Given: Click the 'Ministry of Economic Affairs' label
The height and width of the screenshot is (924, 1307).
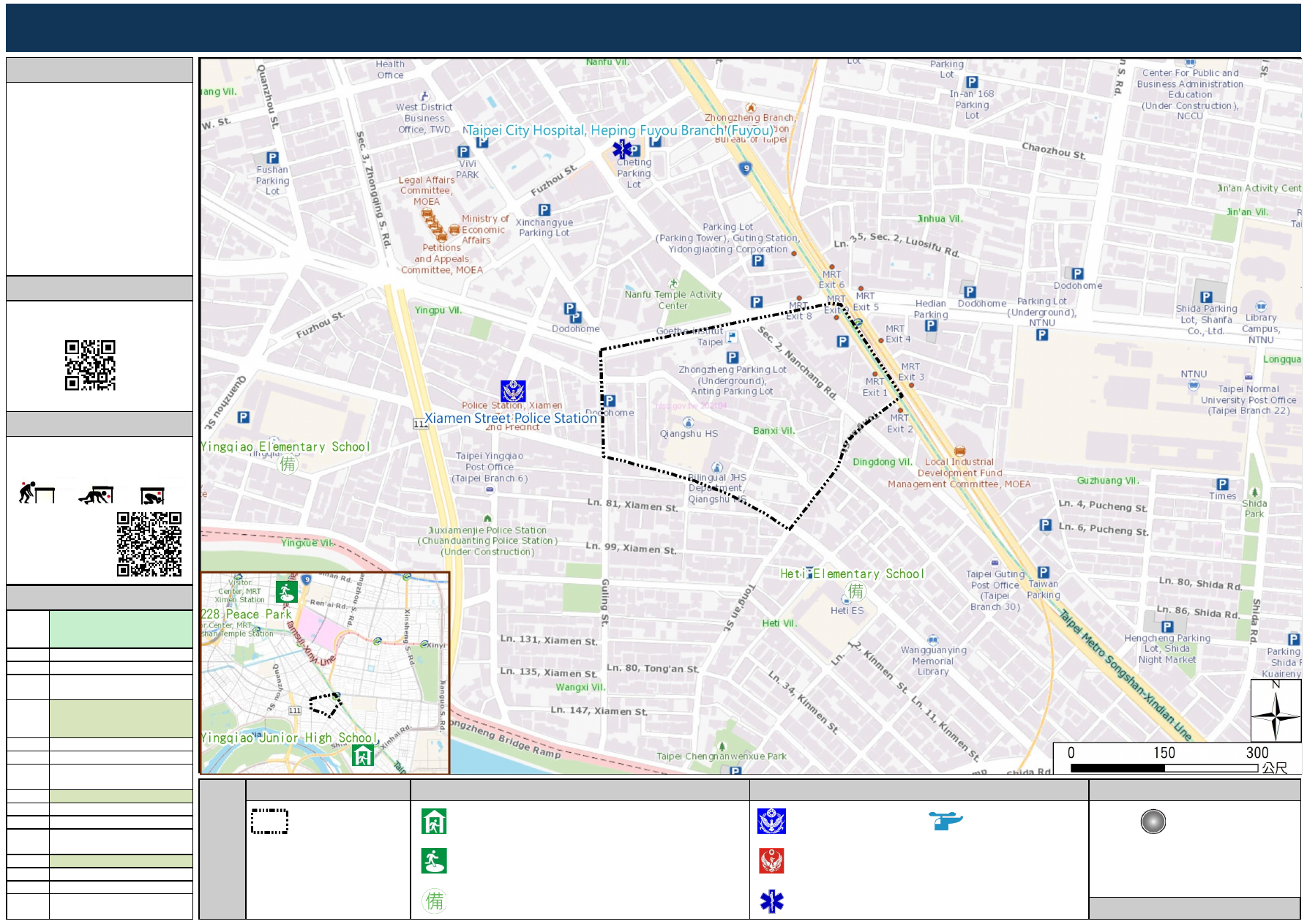Looking at the screenshot, I should [x=484, y=230].
